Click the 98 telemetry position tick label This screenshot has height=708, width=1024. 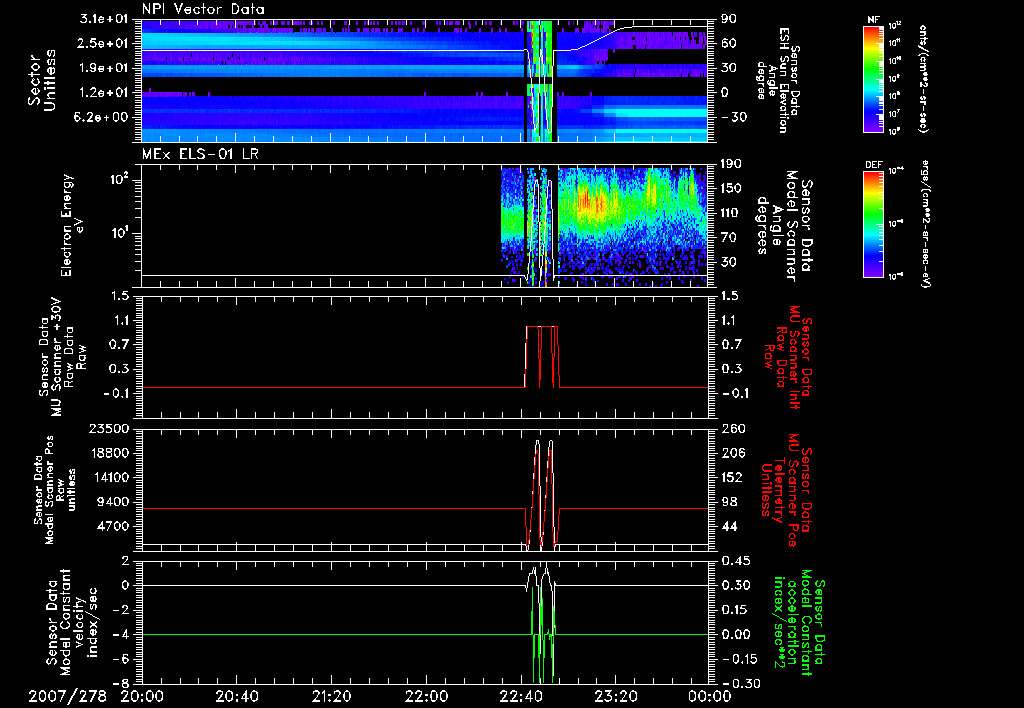728,502
